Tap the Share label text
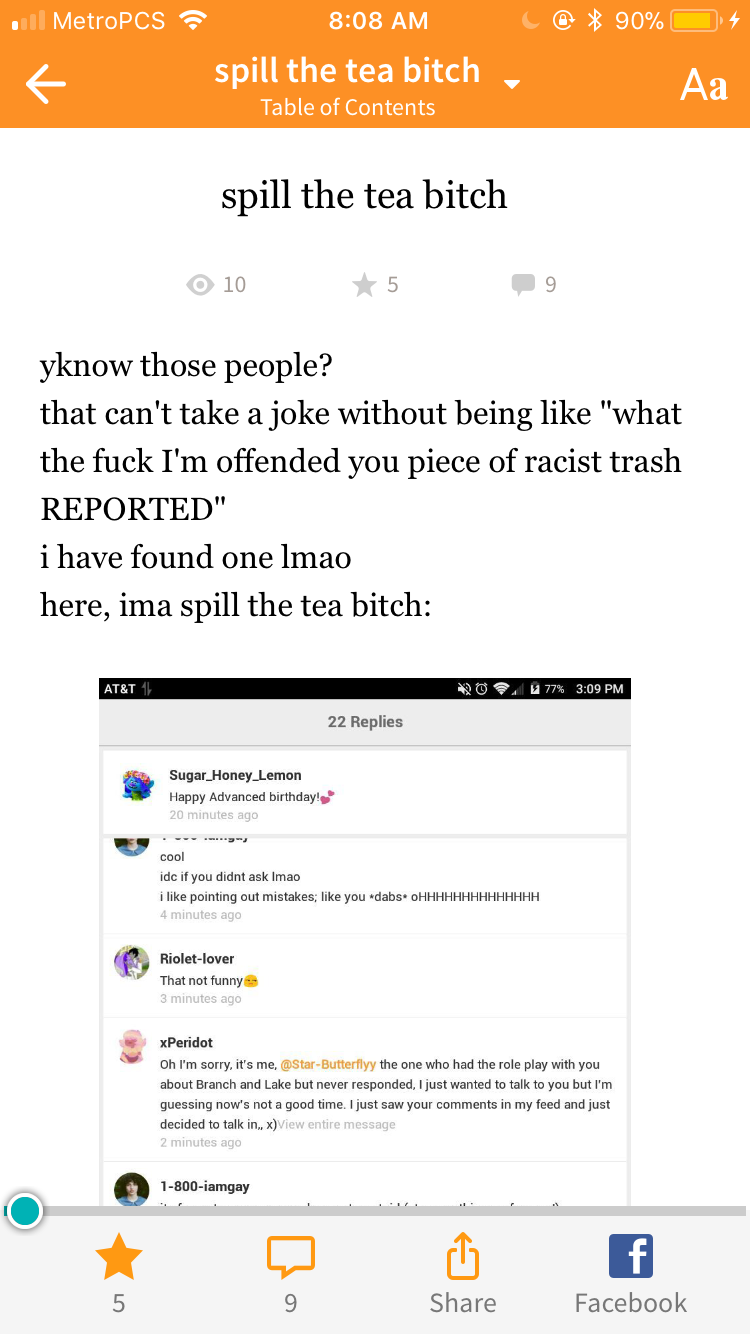This screenshot has width=750, height=1334. click(x=462, y=1303)
